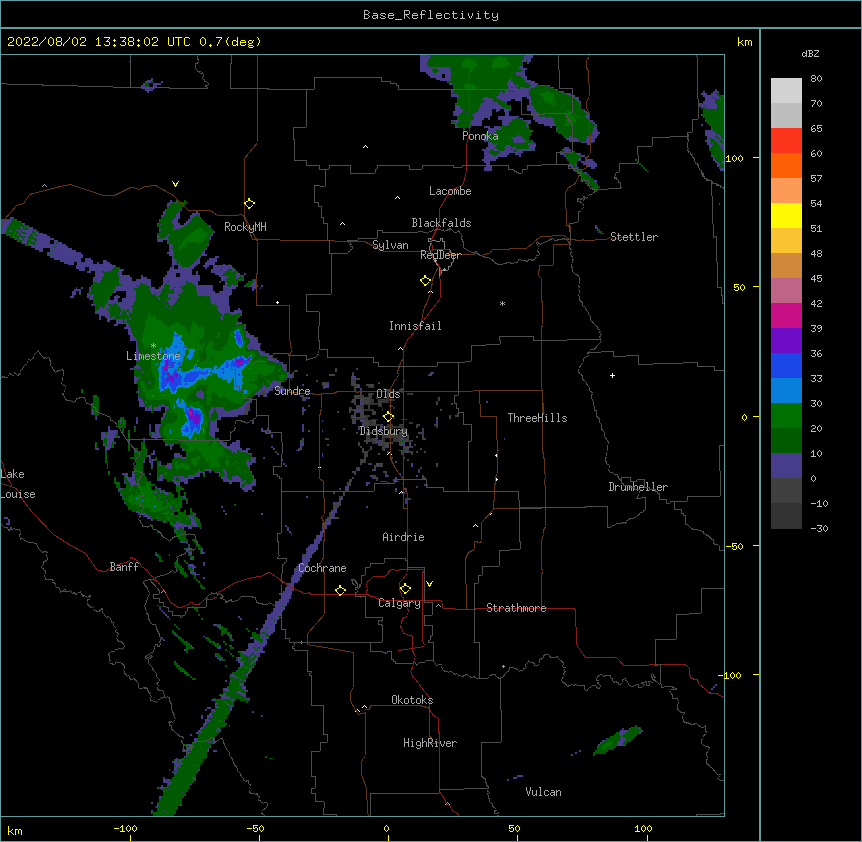Click the yellow diamond marker below Cochrane
The width and height of the screenshot is (862, 842).
[340, 590]
